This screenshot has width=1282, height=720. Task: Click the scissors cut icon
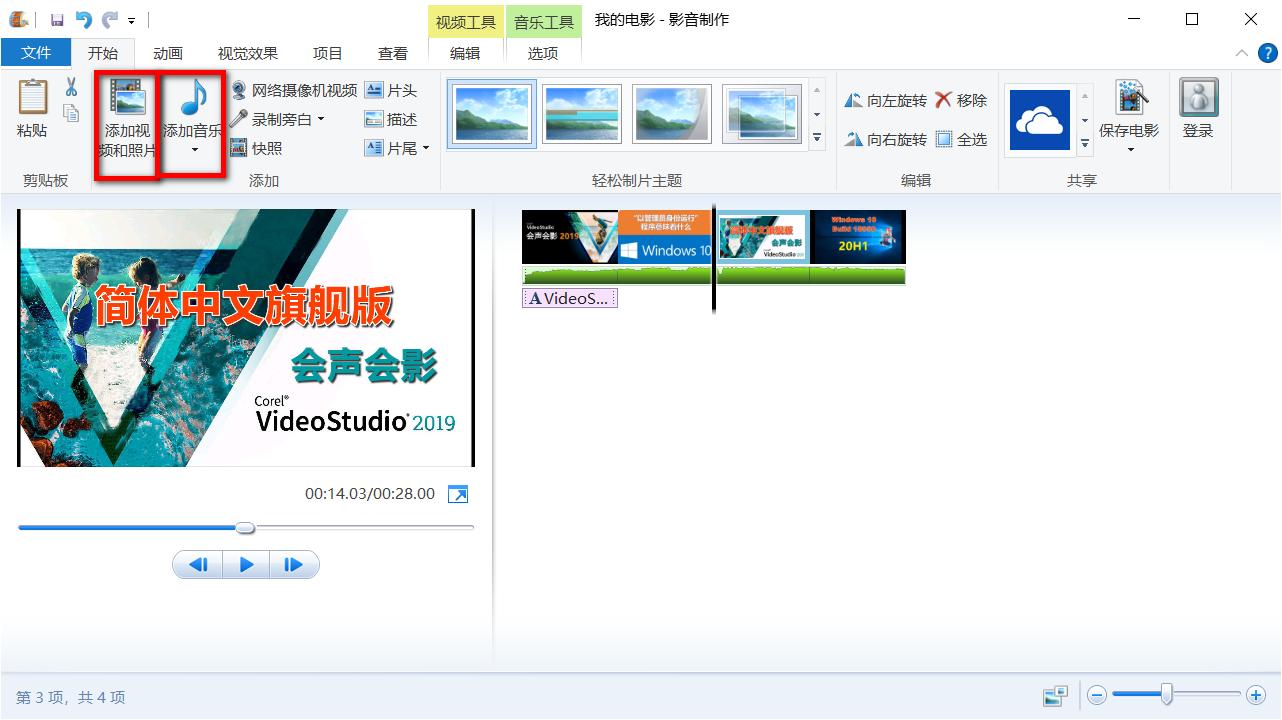(x=71, y=86)
